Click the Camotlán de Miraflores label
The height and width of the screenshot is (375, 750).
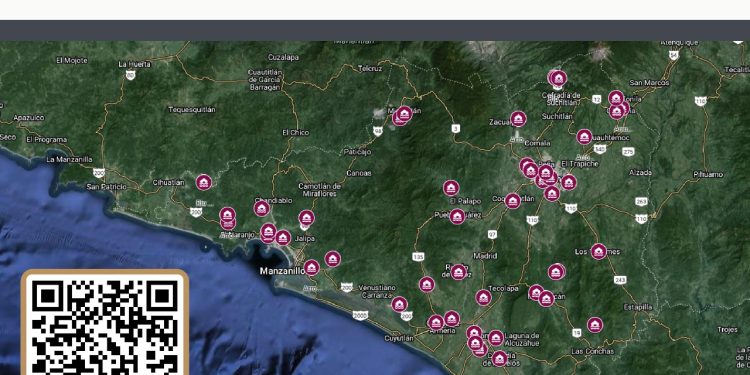point(320,190)
